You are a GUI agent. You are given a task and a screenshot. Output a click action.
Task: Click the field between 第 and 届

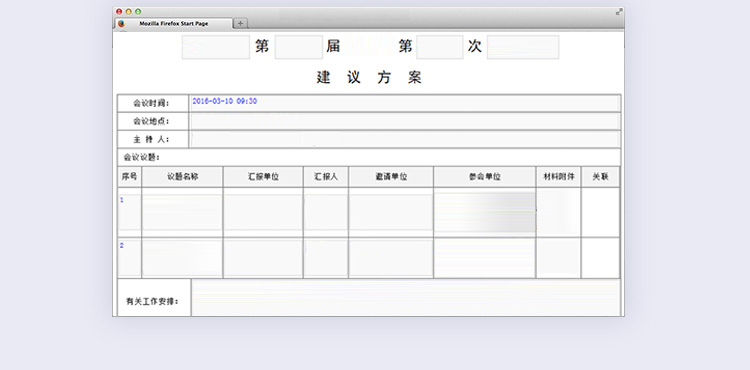pos(299,47)
